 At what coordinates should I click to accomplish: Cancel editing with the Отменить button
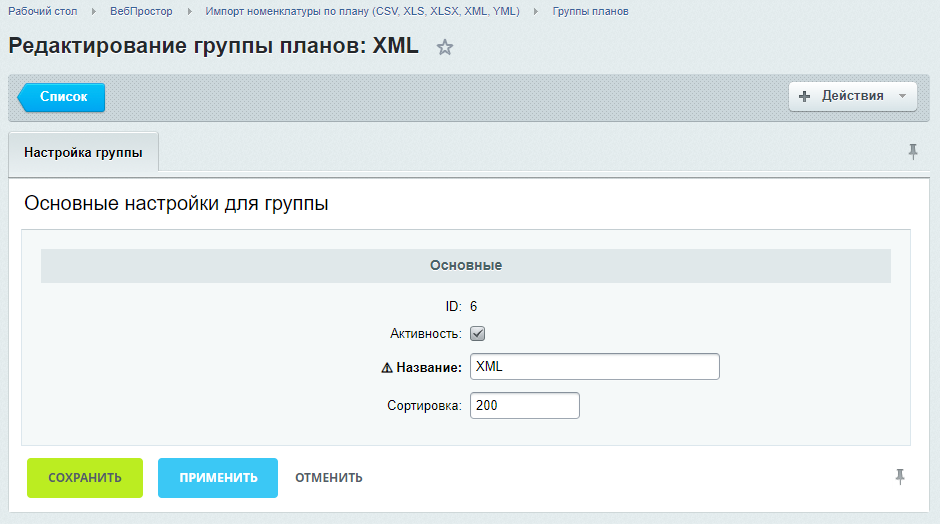click(329, 478)
